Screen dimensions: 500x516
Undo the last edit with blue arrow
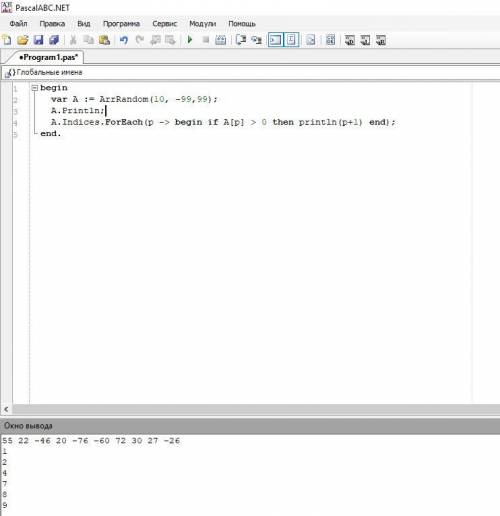tap(124, 40)
